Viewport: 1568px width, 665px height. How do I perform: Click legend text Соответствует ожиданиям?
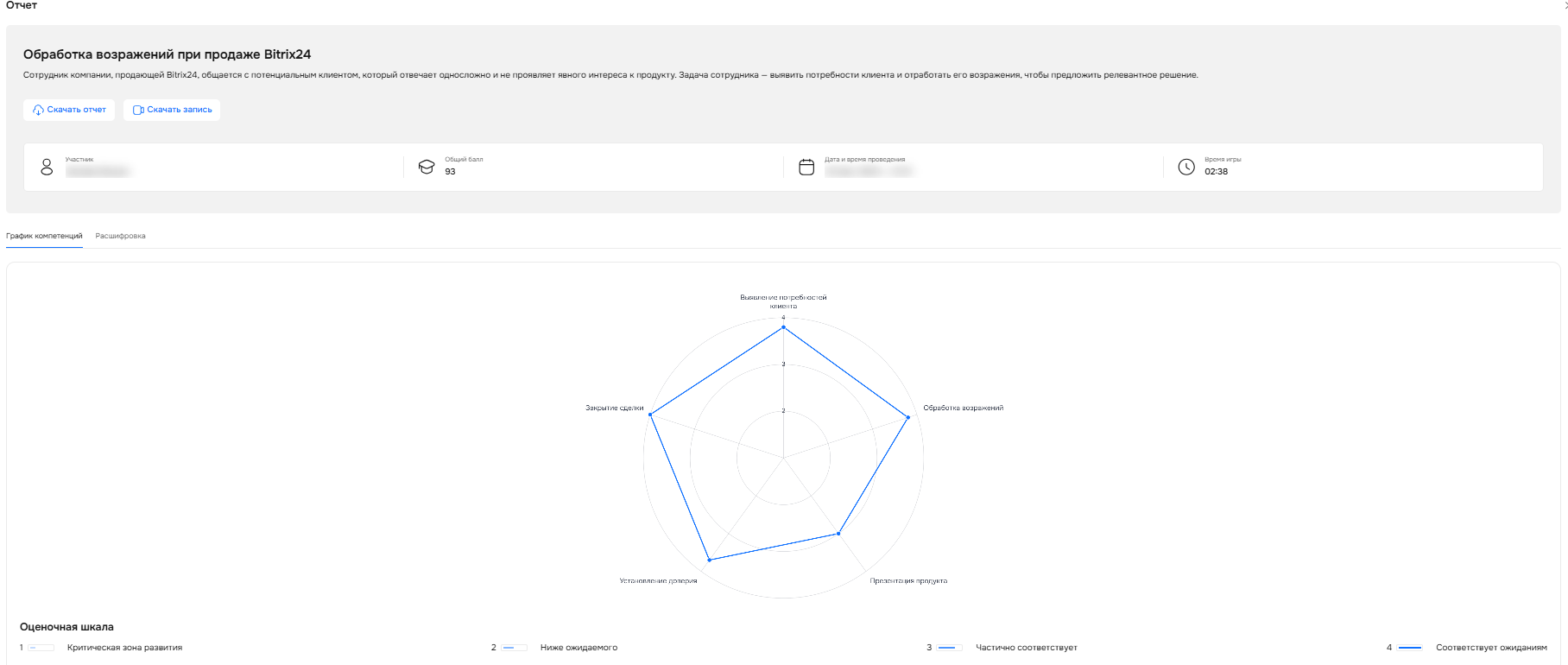pos(1491,648)
